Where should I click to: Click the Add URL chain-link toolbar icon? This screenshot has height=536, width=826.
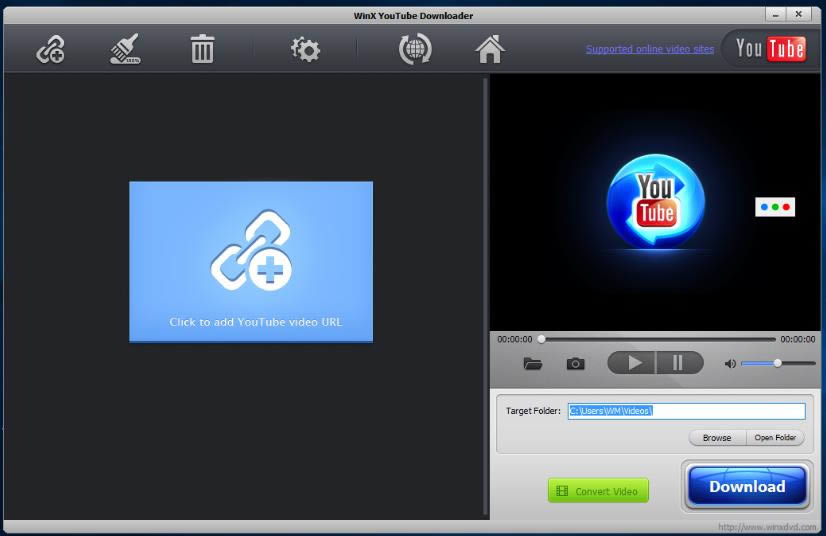(51, 50)
